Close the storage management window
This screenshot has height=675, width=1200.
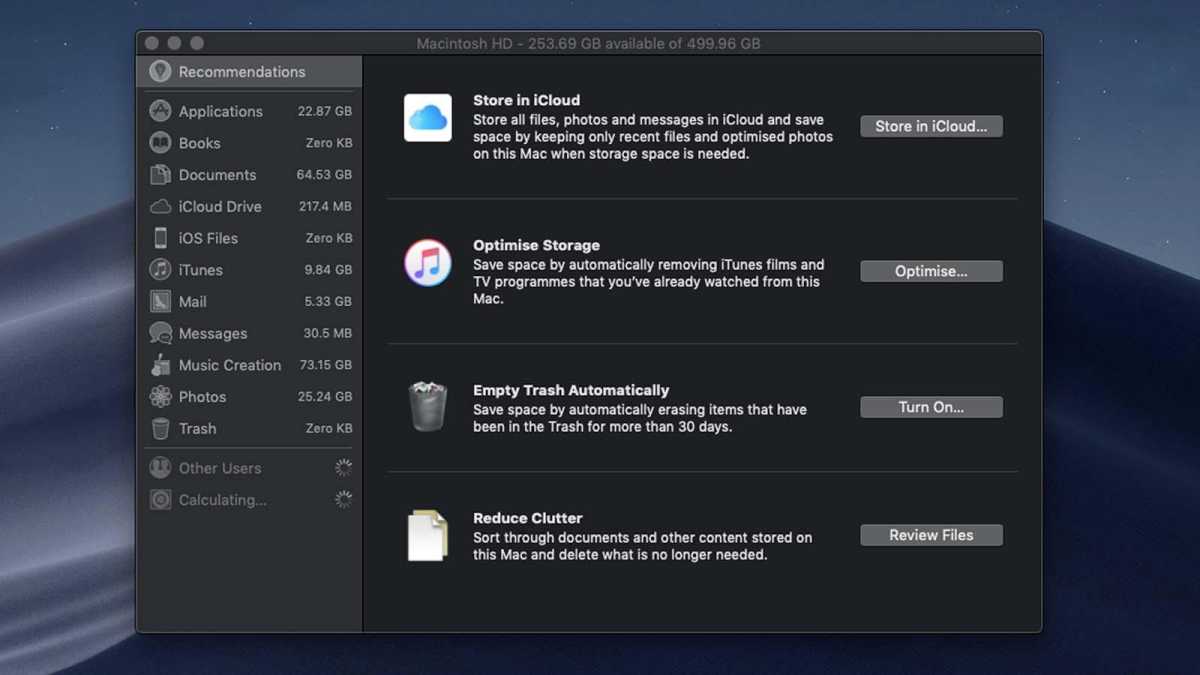[x=152, y=43]
